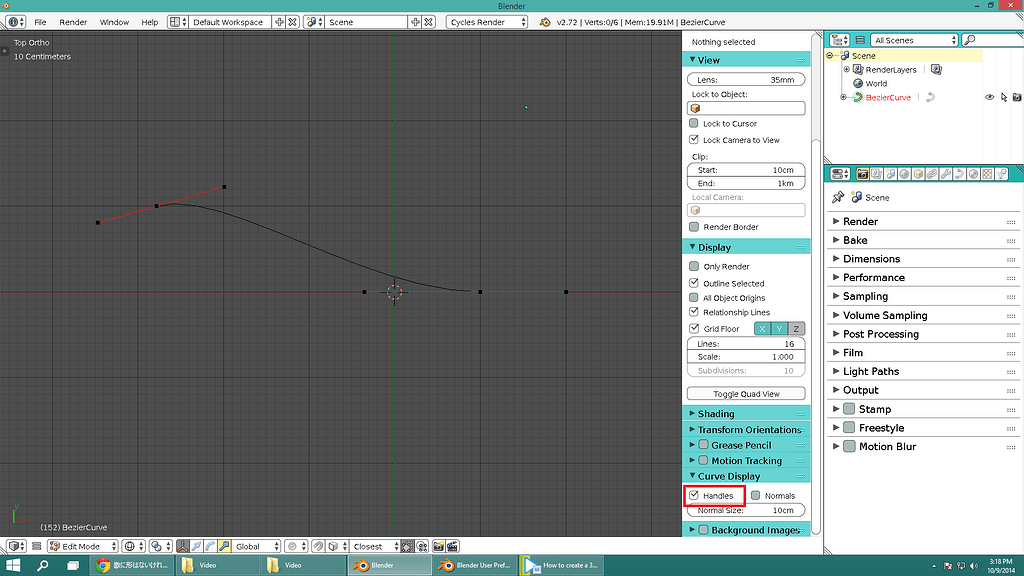This screenshot has width=1024, height=576.
Task: Uncheck Relationship Lines option
Action: click(x=694, y=312)
